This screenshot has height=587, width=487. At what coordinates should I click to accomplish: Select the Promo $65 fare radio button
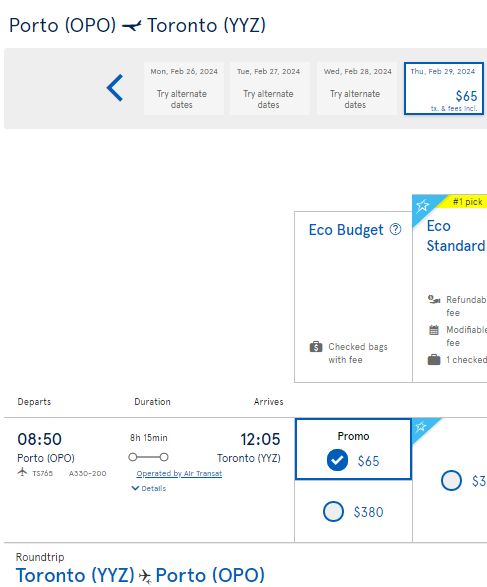337,460
